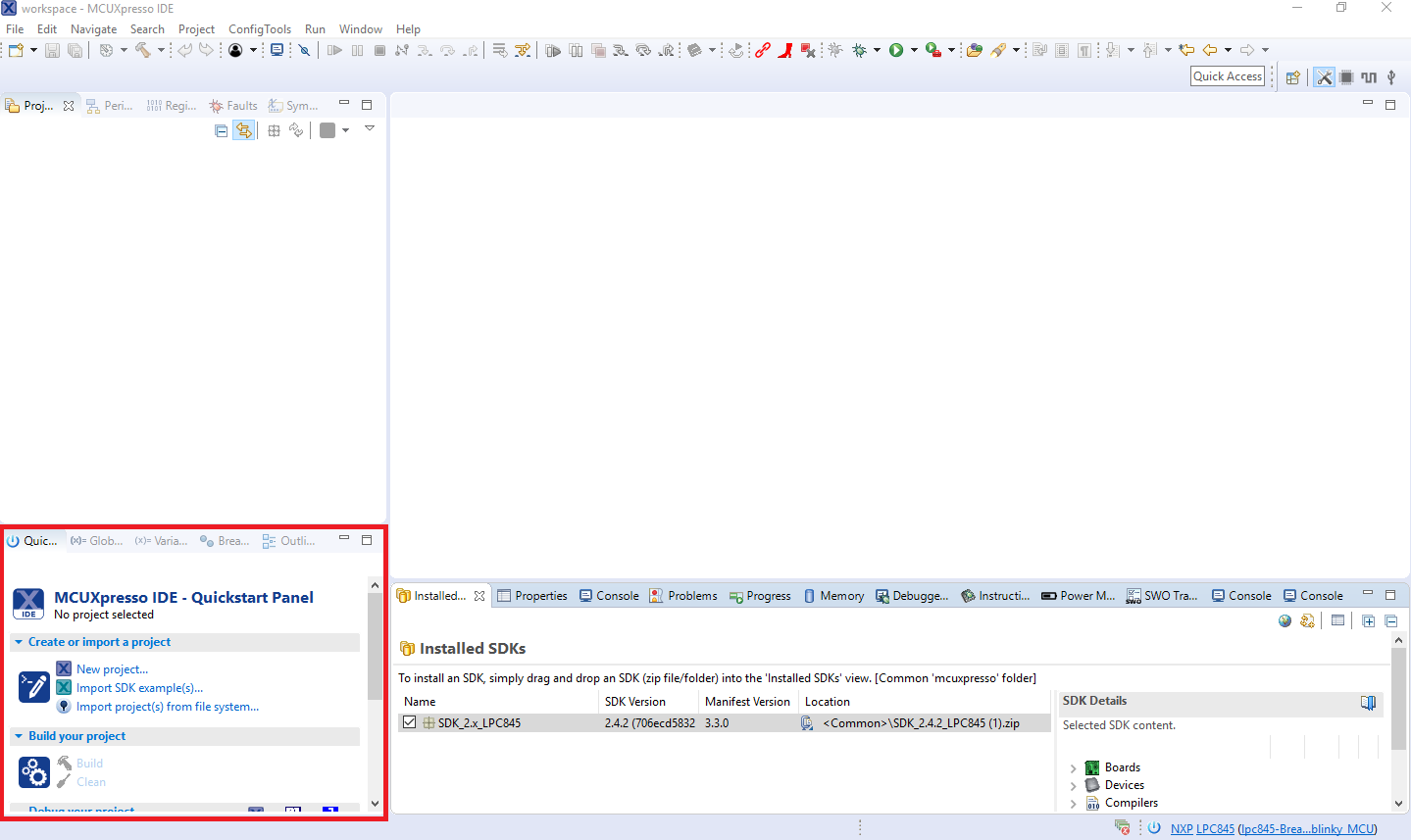Open the ConfigTools menu
This screenshot has height=840, width=1411.
pyautogui.click(x=259, y=29)
